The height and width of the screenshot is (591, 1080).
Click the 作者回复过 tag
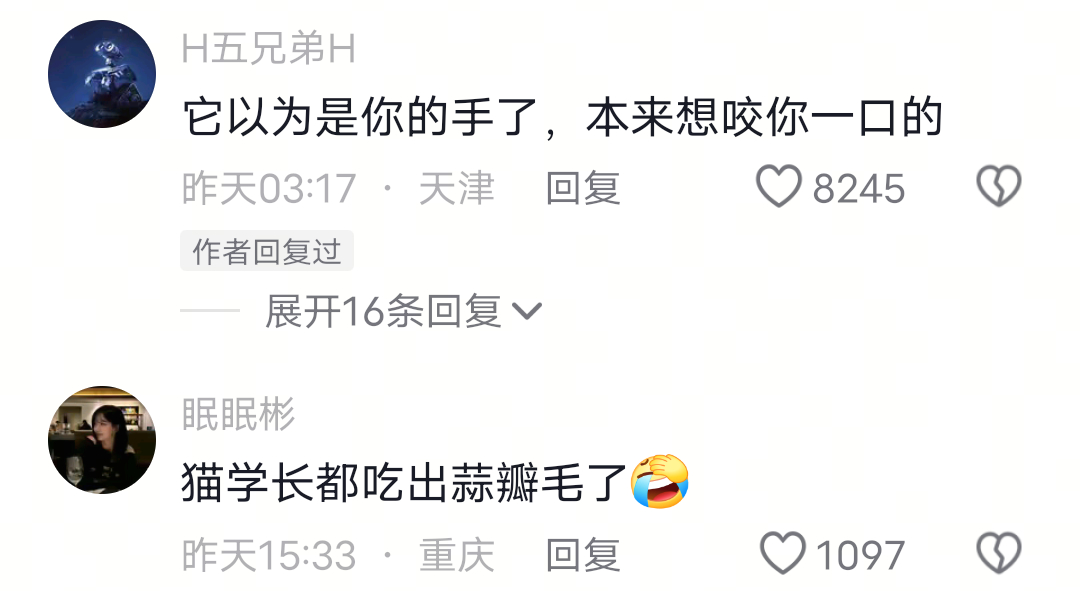click(267, 251)
